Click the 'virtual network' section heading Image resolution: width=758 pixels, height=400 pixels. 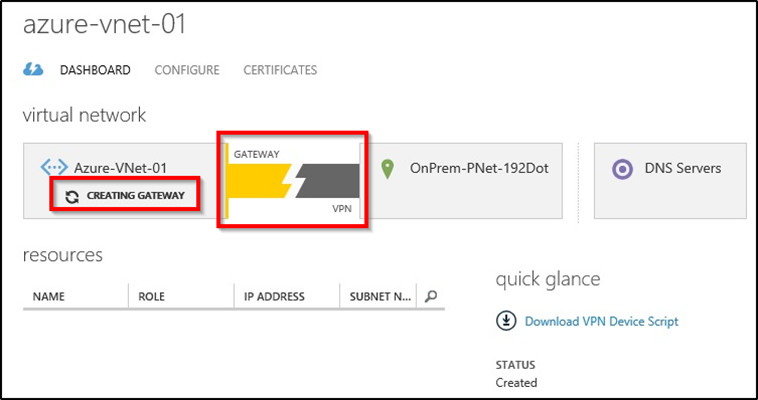click(x=85, y=115)
